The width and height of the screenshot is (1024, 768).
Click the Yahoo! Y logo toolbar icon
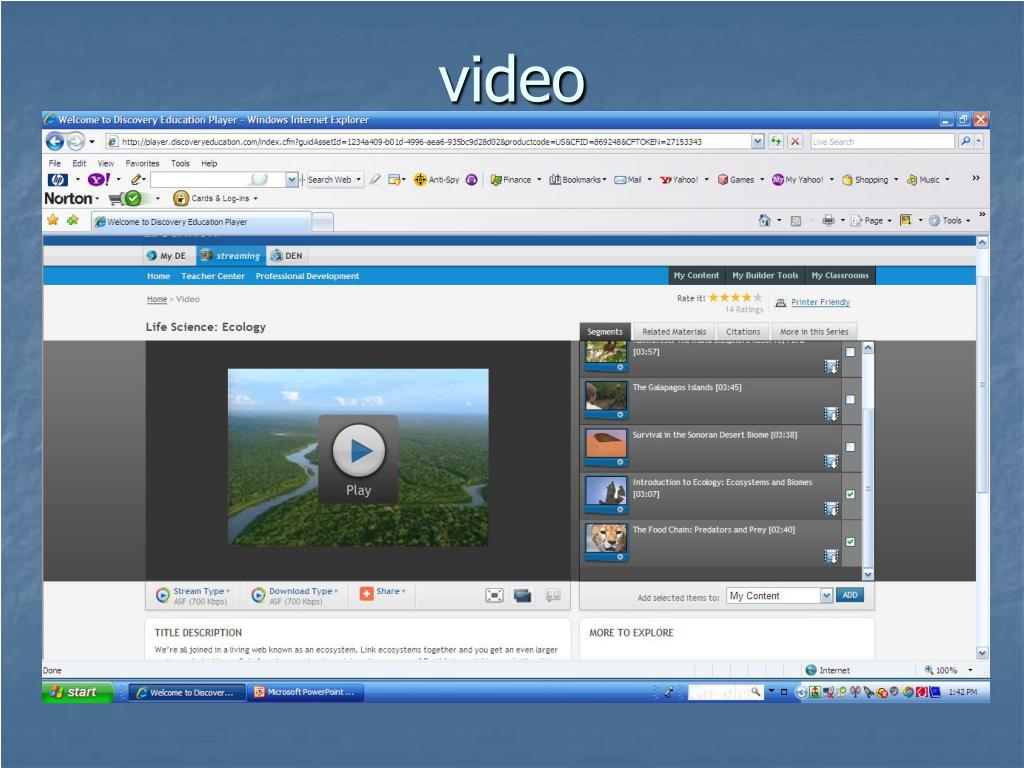(x=99, y=180)
